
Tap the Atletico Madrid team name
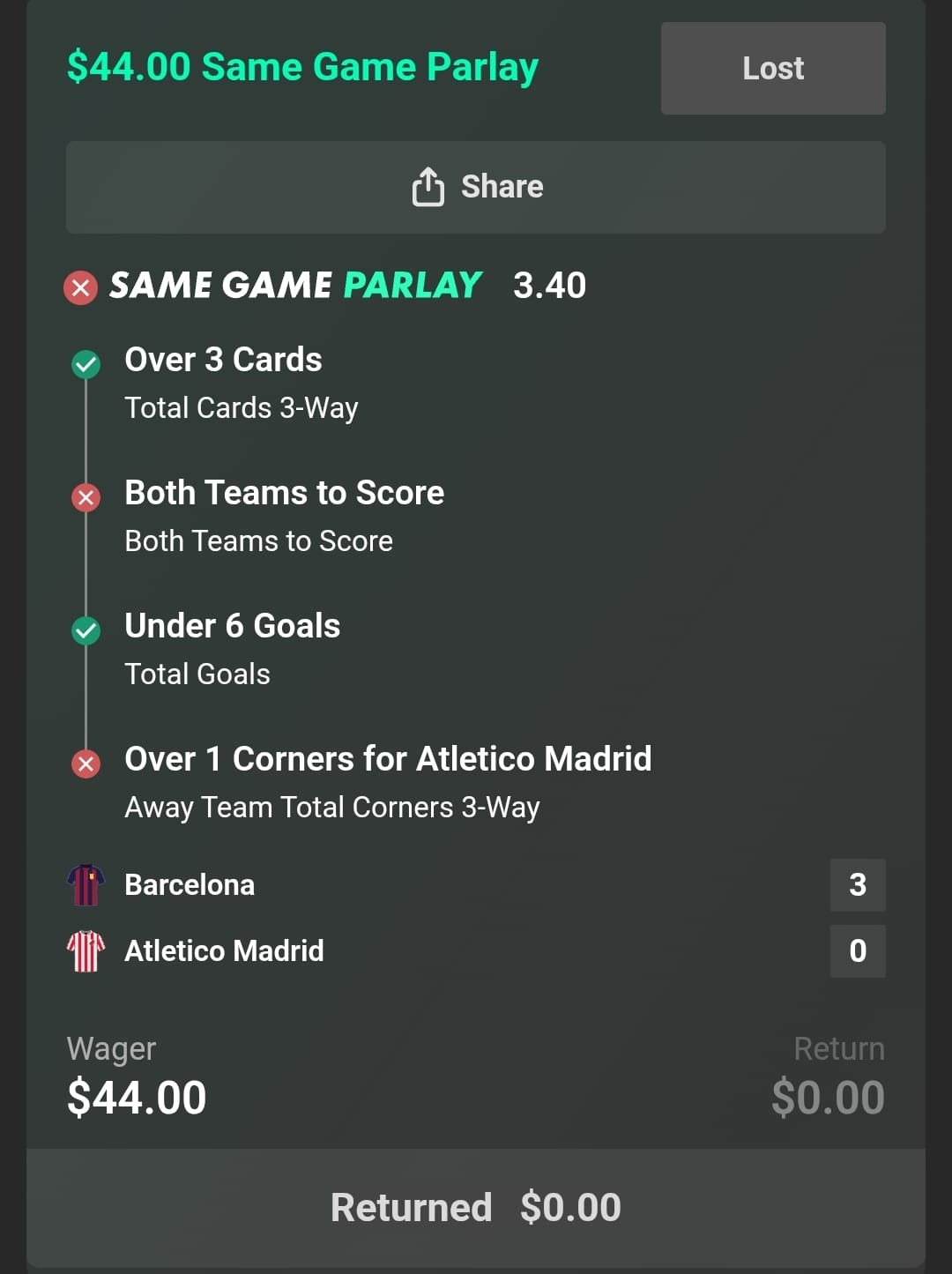click(224, 951)
